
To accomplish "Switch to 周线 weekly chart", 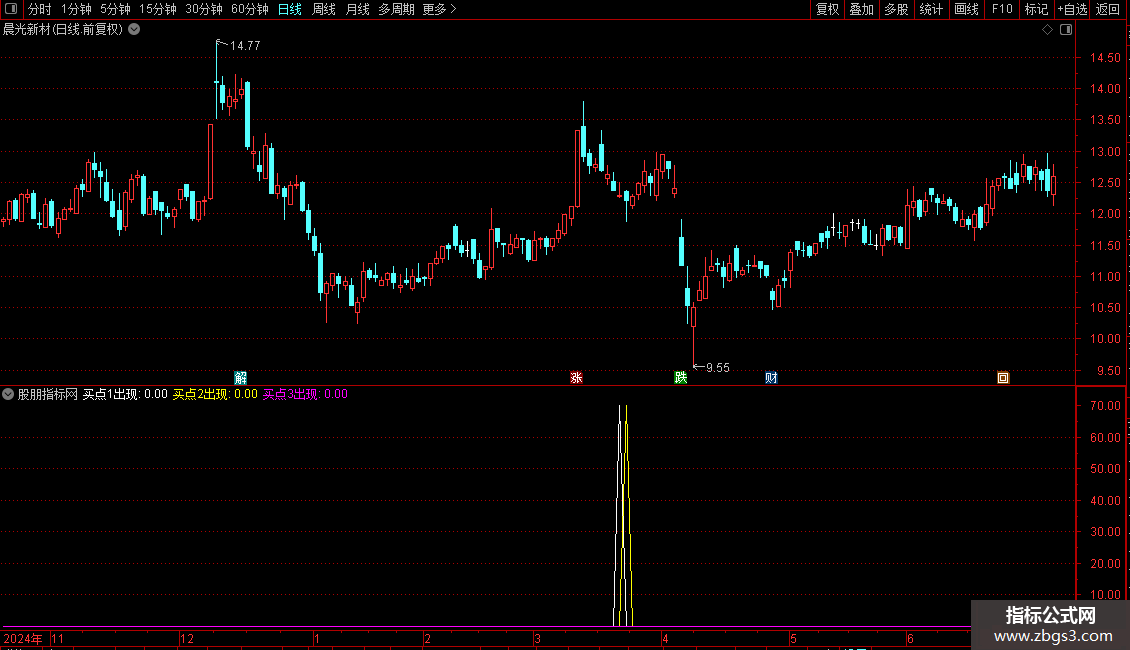I will (324, 9).
